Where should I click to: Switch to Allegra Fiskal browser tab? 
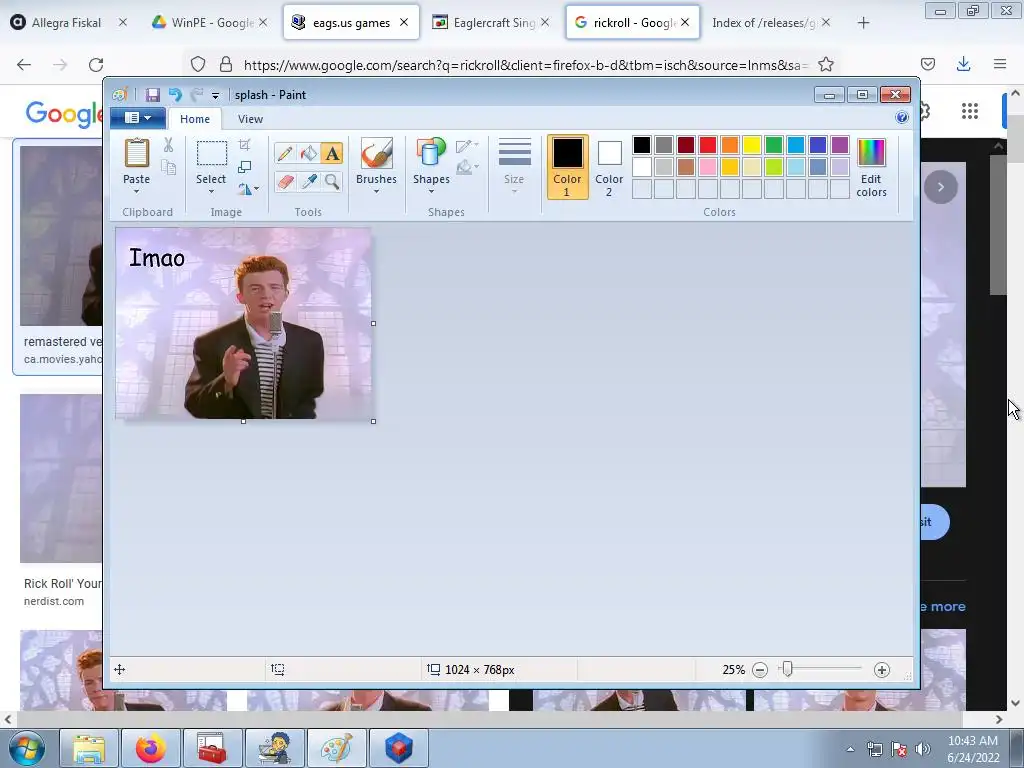point(67,23)
